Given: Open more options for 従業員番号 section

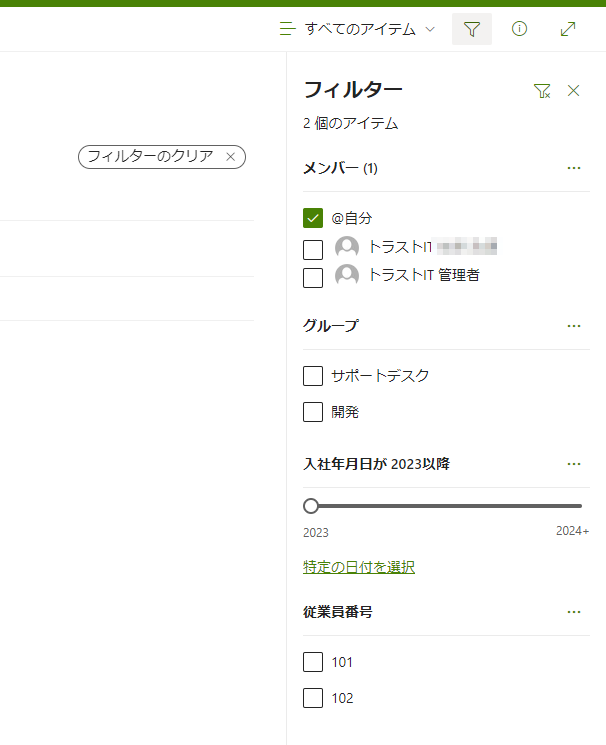Looking at the screenshot, I should click(574, 612).
